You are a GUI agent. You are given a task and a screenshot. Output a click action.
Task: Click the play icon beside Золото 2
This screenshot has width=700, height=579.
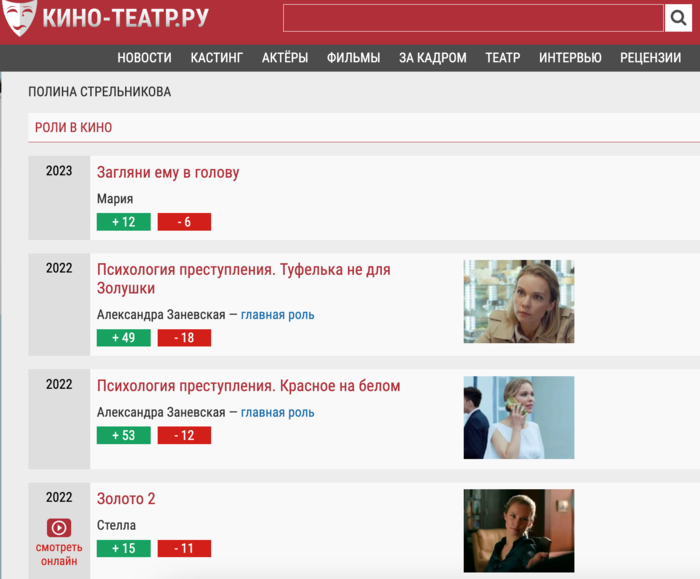click(x=59, y=528)
